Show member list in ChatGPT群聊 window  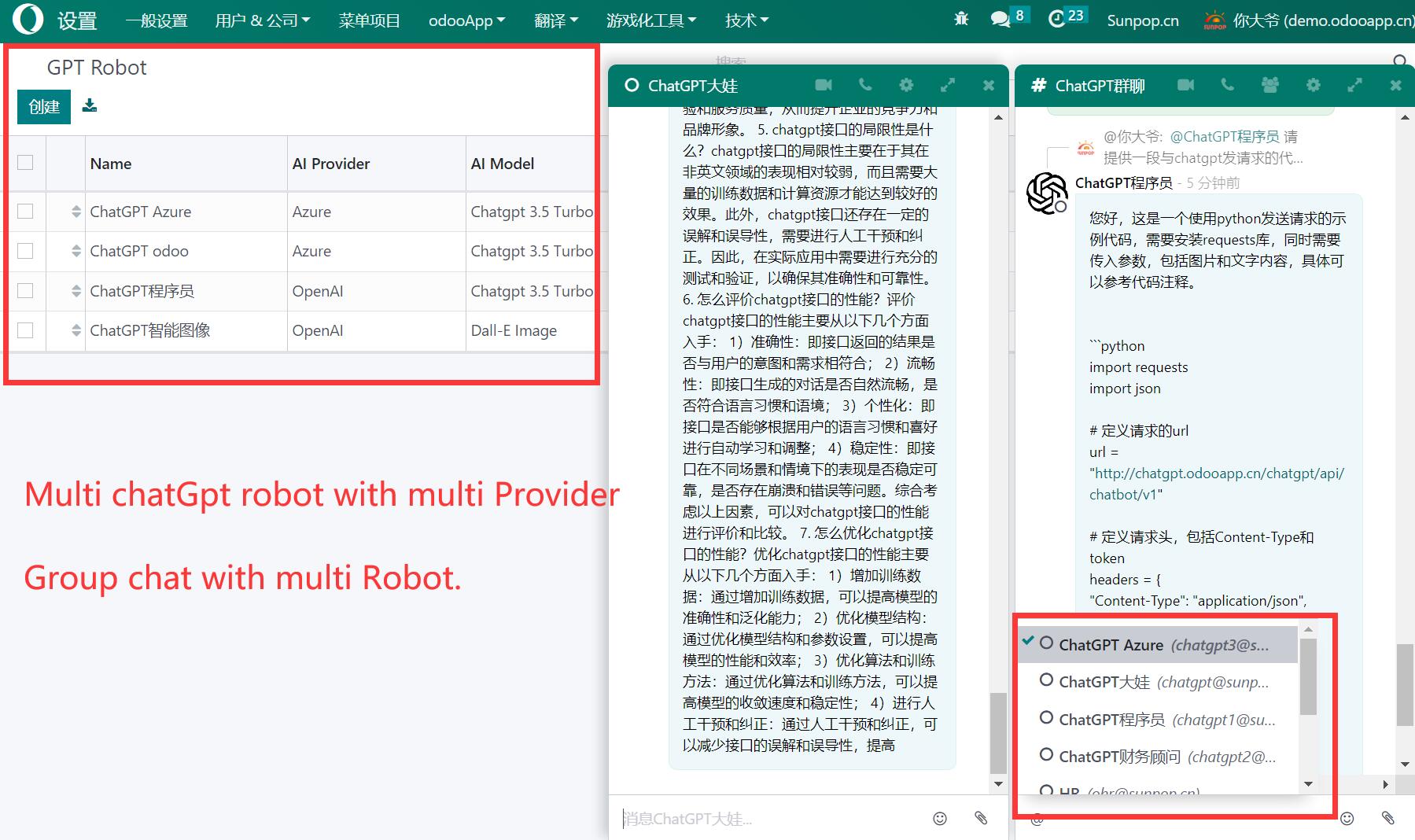pyautogui.click(x=1269, y=85)
